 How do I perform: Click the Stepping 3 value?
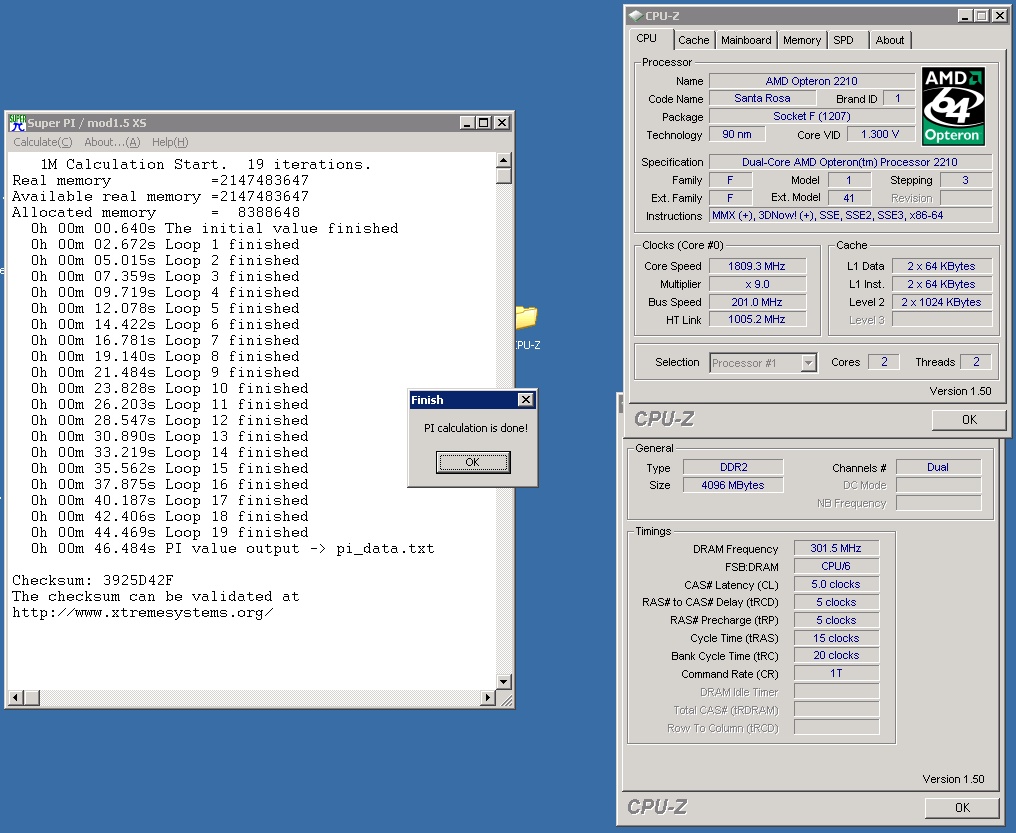pos(965,180)
